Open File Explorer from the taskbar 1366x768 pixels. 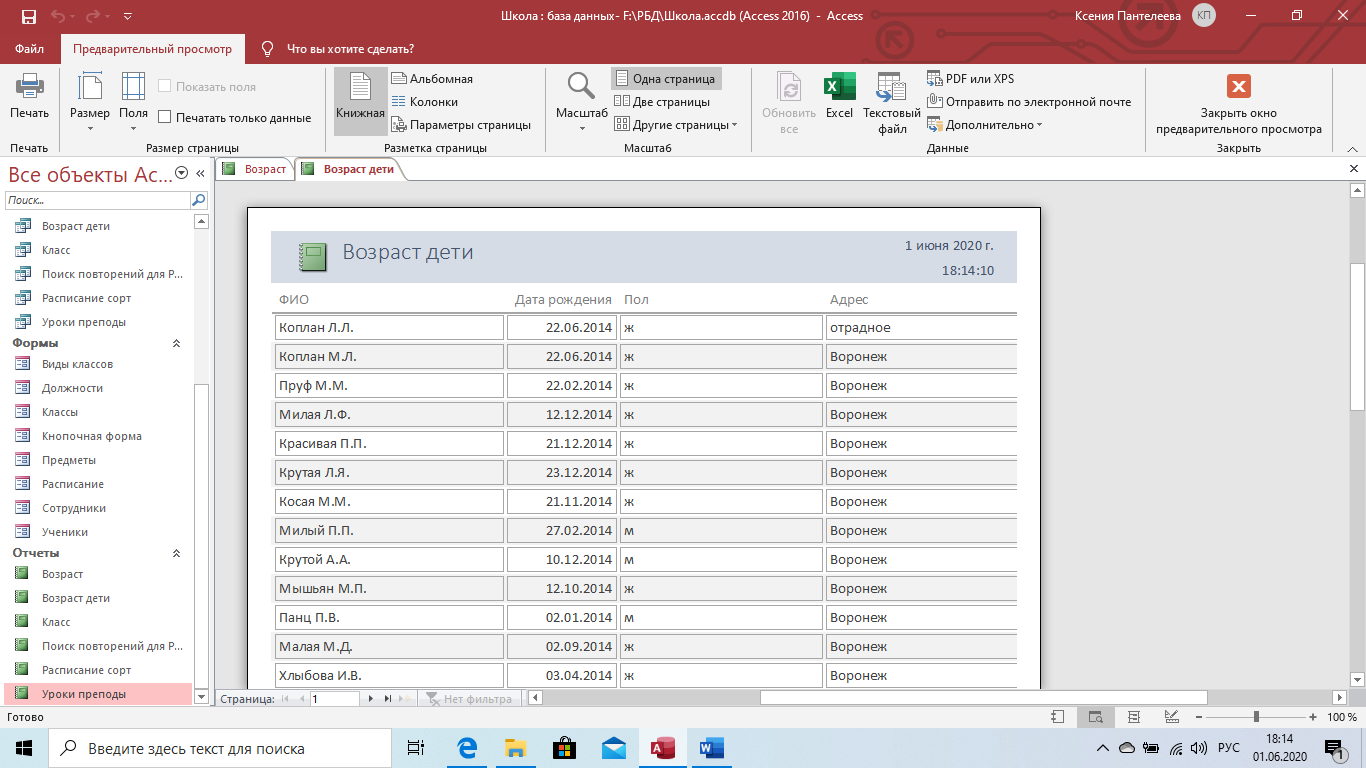pos(515,748)
